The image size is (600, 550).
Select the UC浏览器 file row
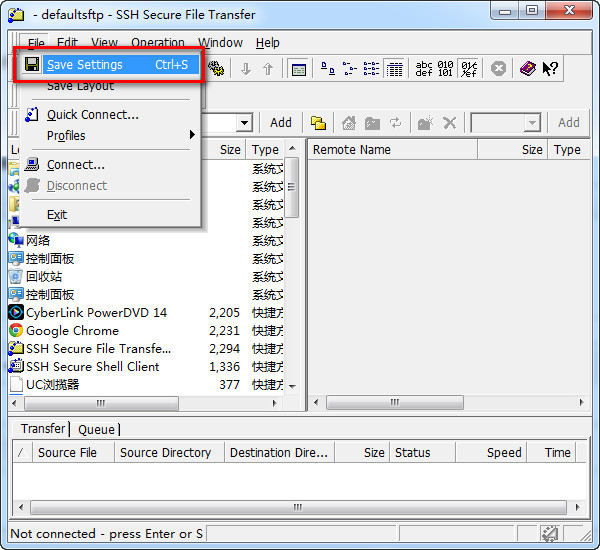click(145, 384)
